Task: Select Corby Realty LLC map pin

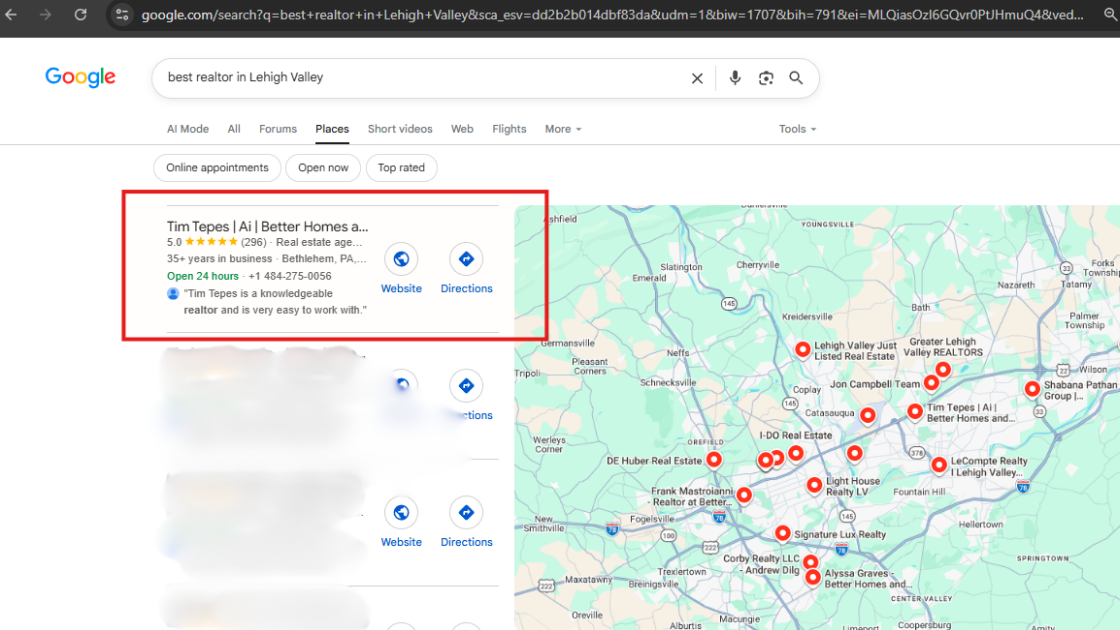Action: click(810, 561)
